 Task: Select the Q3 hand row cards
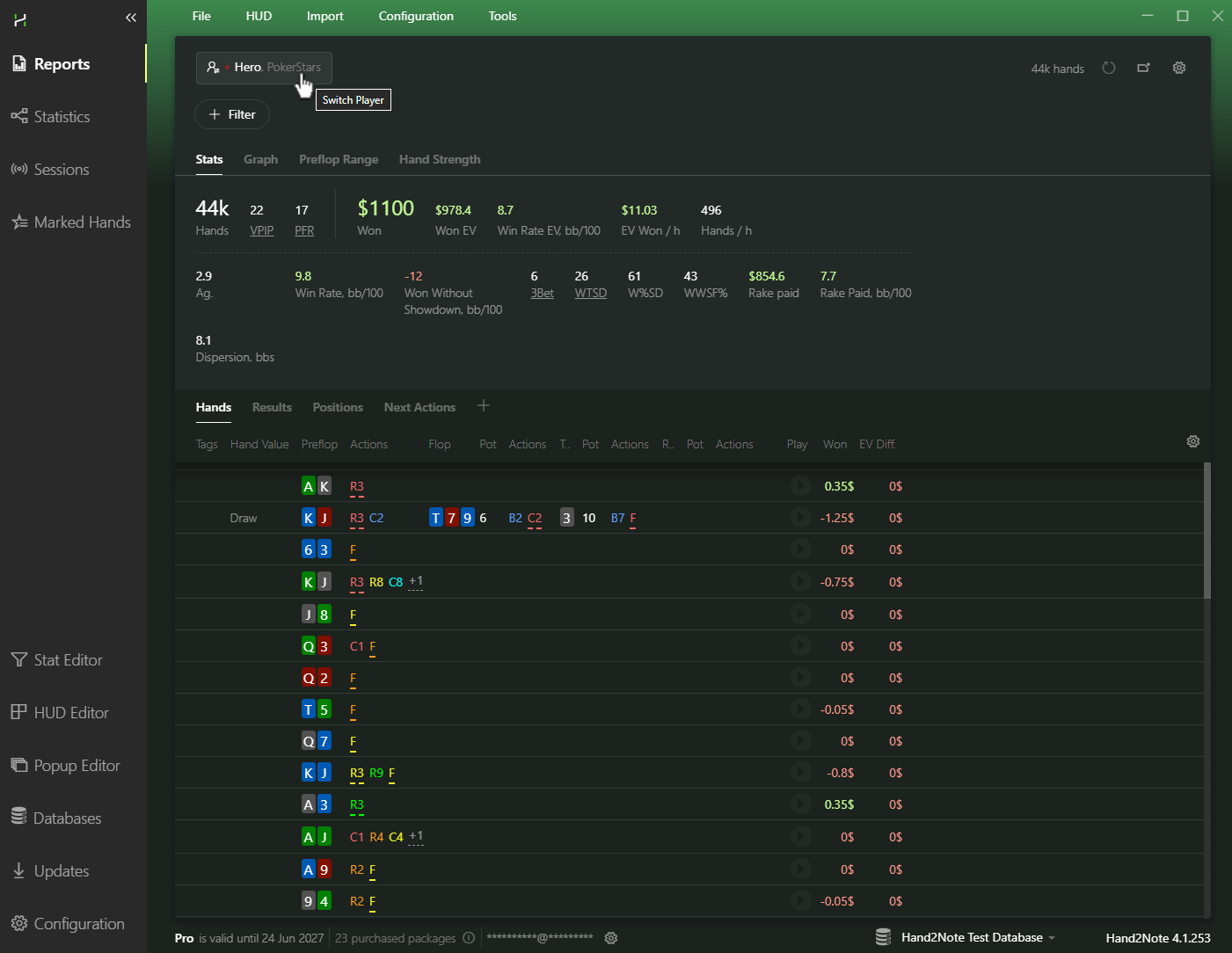coord(317,646)
